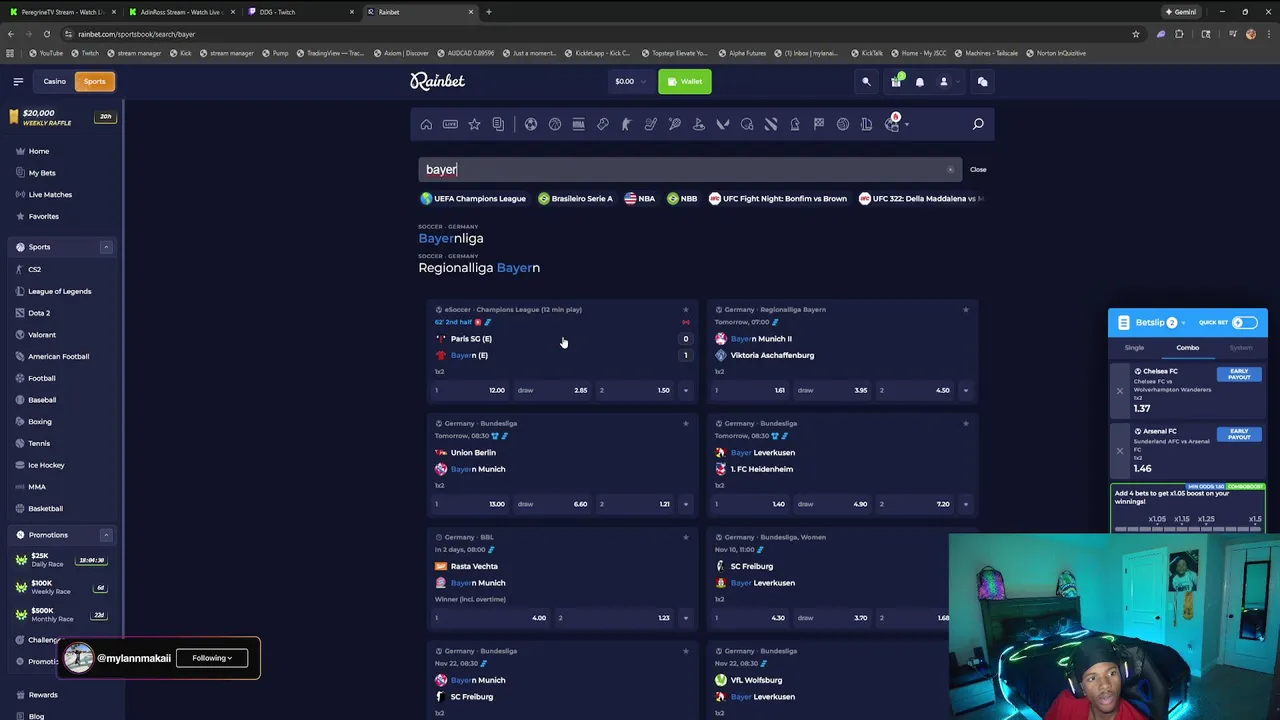The image size is (1280, 720).
Task: Select the golf sport icon
Action: coord(699,124)
